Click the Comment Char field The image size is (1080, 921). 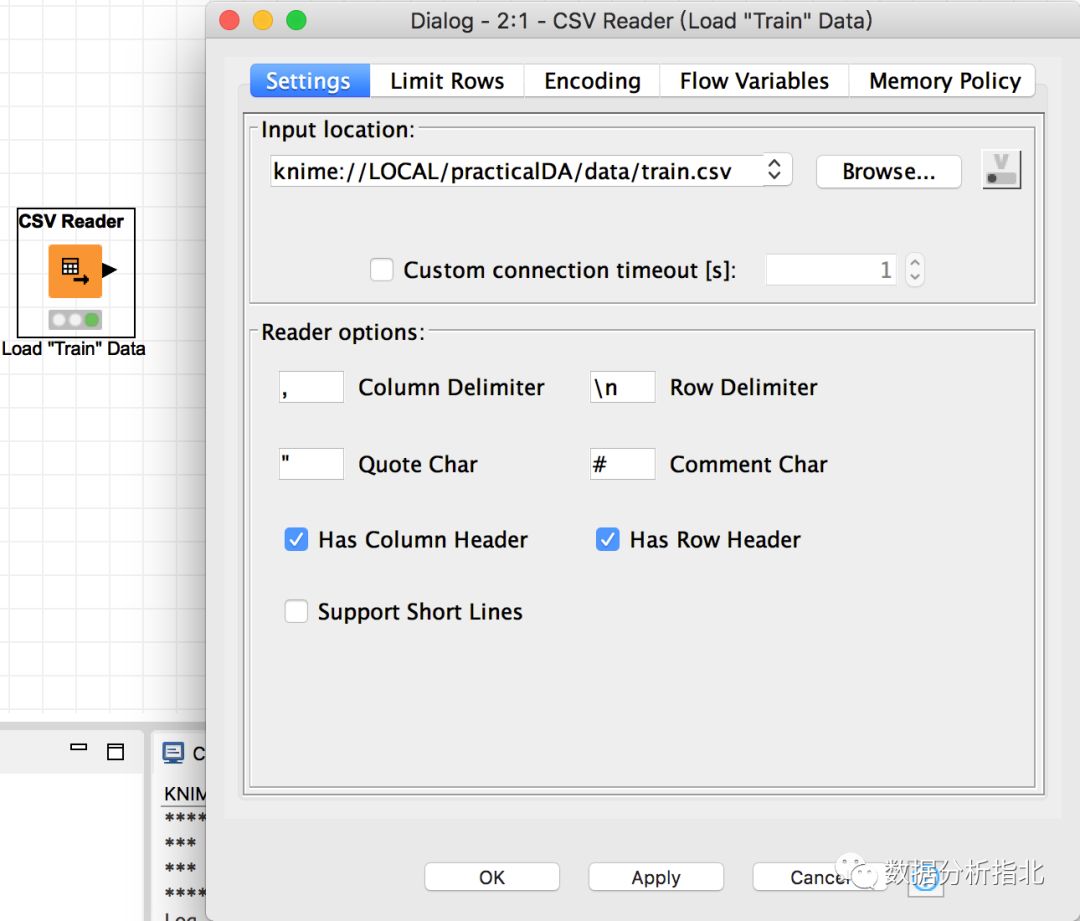pyautogui.click(x=623, y=464)
